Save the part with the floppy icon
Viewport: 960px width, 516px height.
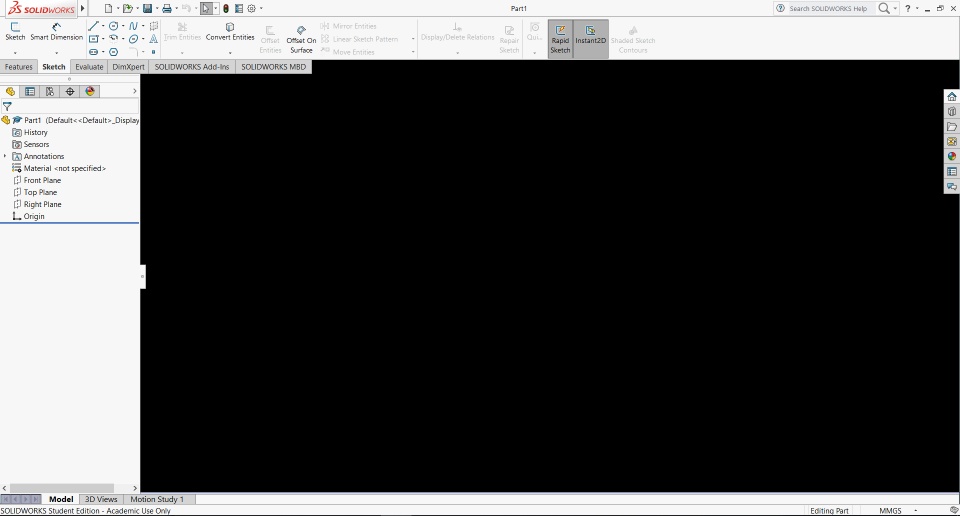[147, 9]
